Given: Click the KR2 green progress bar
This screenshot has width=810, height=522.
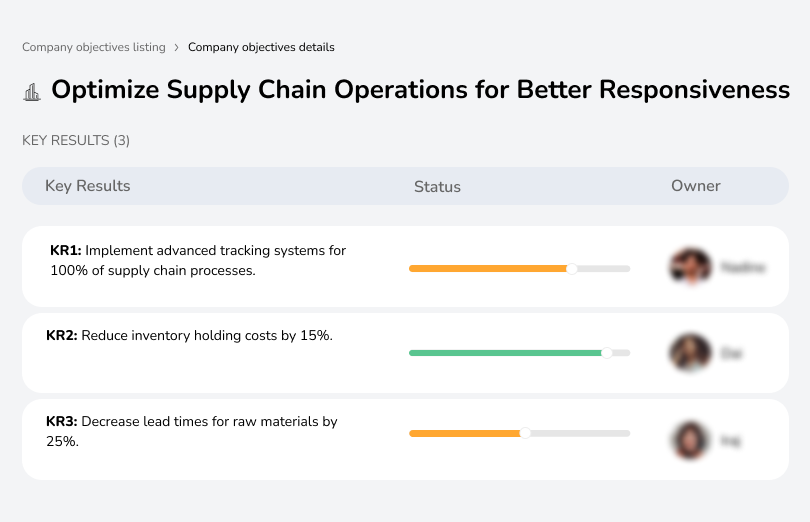Looking at the screenshot, I should click(505, 353).
